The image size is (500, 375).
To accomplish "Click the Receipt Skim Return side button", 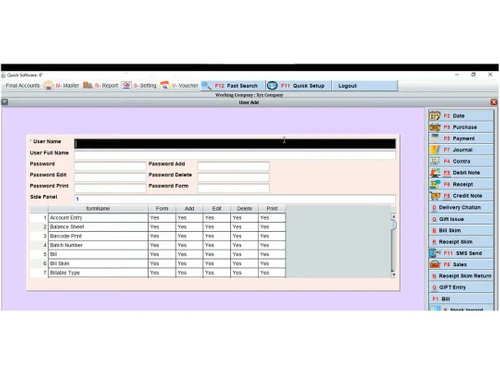I will (x=461, y=276).
